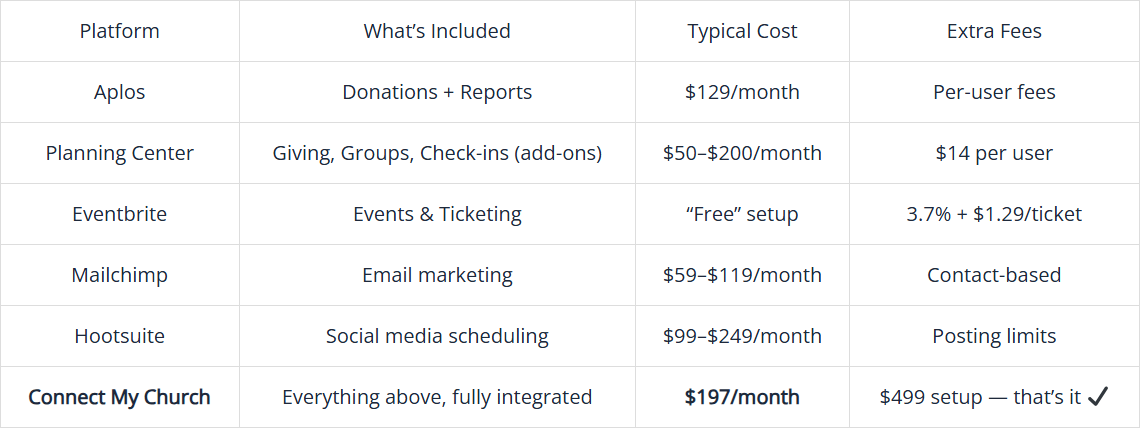
Task: Click the Platform column header
Action: [x=119, y=31]
